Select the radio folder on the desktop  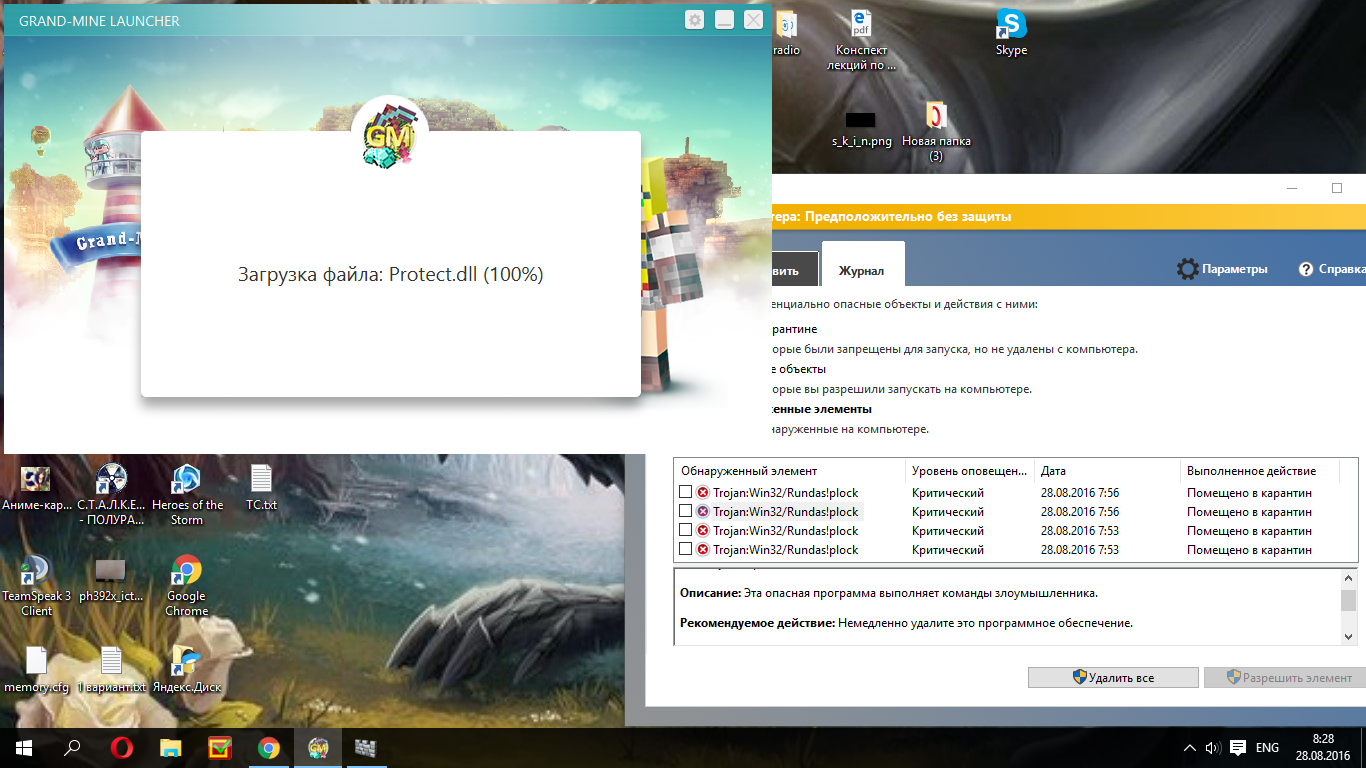tap(786, 33)
